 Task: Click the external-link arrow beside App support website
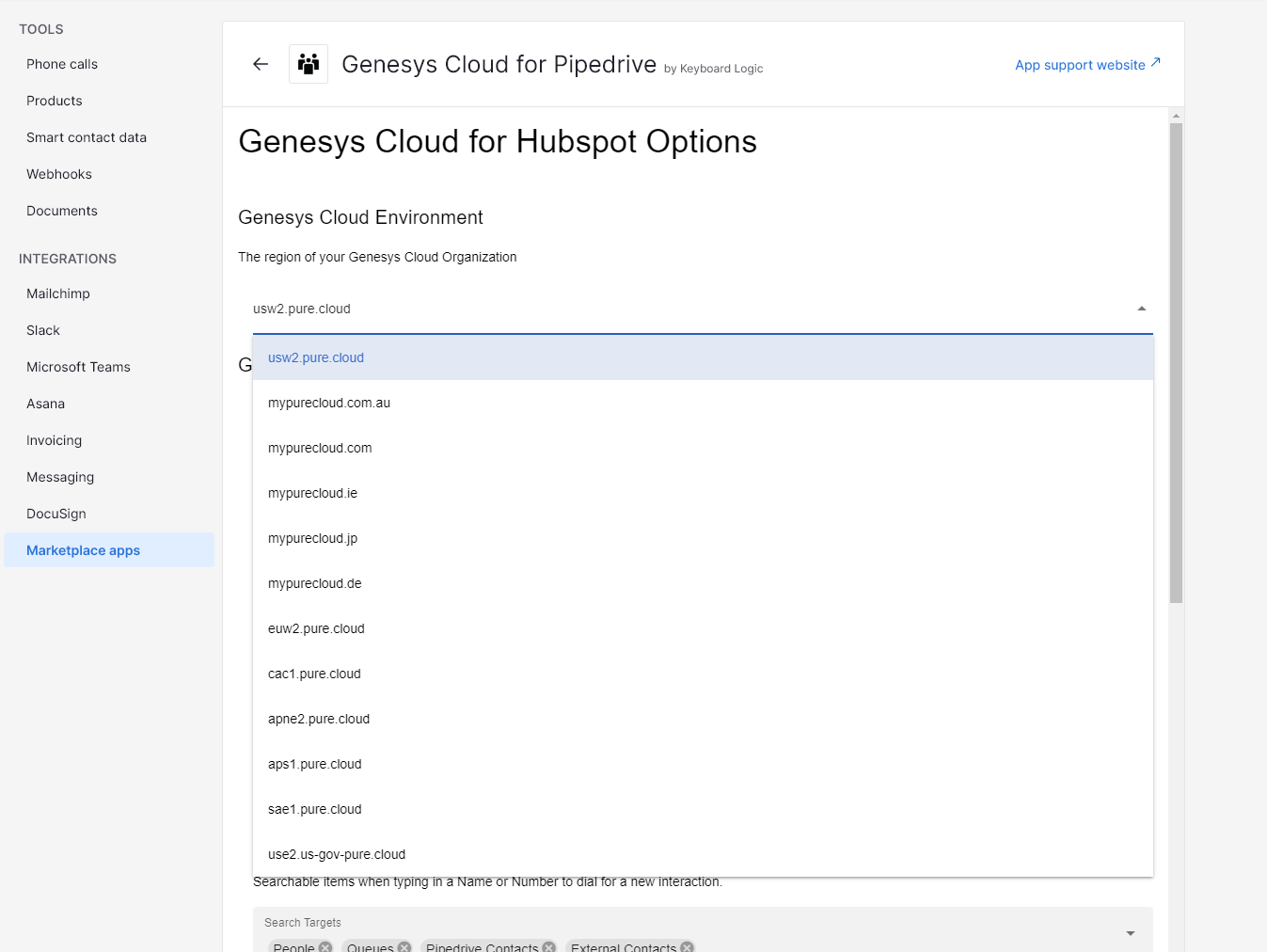pos(1155,64)
